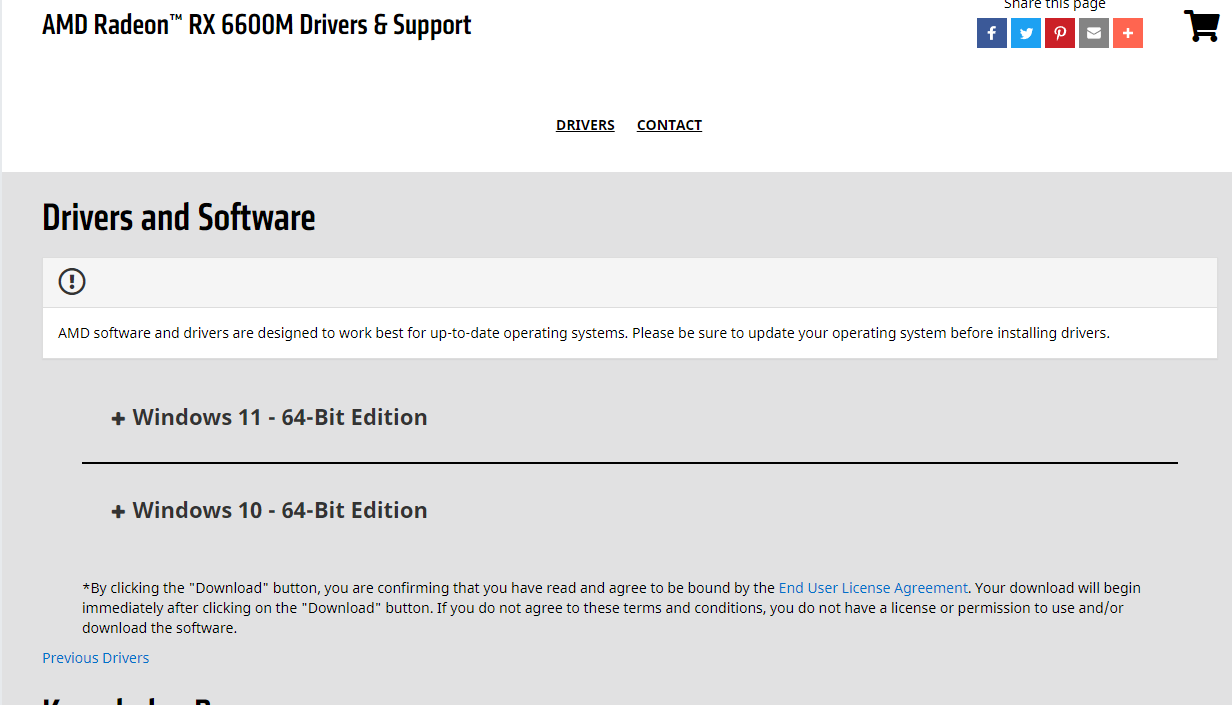The height and width of the screenshot is (705, 1232).
Task: Click the operating system update notice text
Action: click(x=584, y=333)
